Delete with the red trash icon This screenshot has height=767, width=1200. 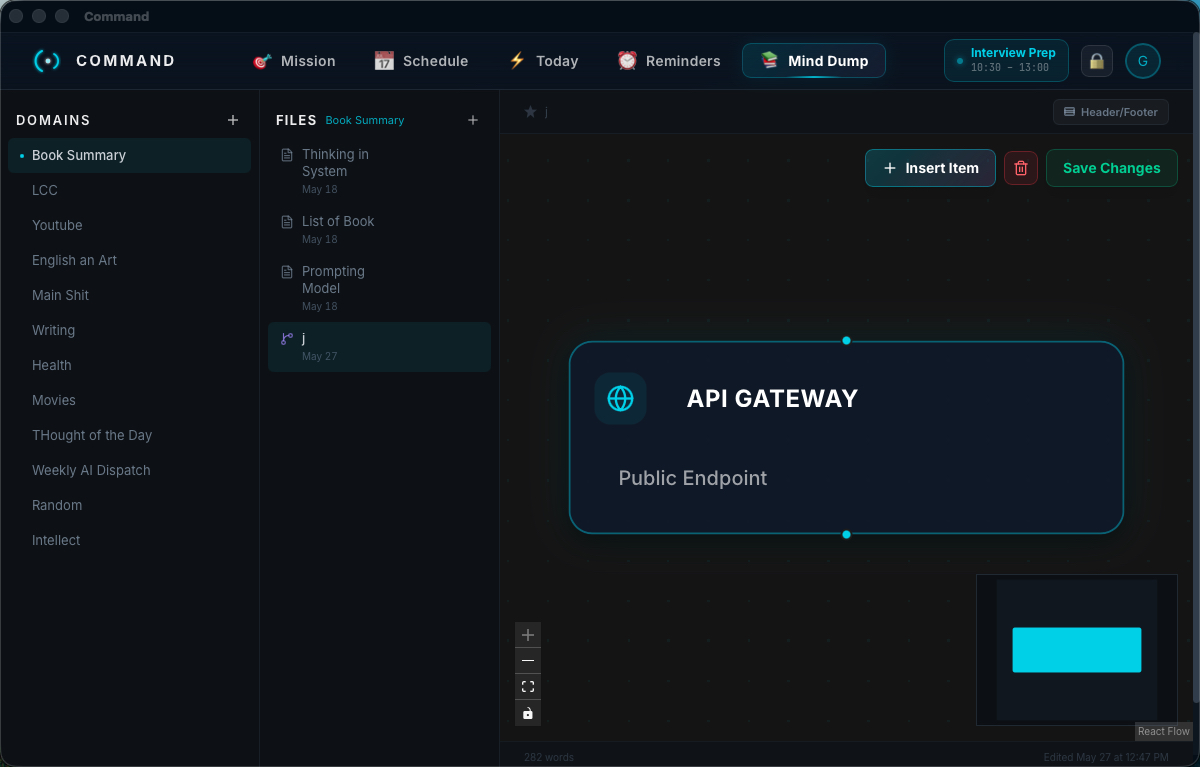pyautogui.click(x=1021, y=168)
